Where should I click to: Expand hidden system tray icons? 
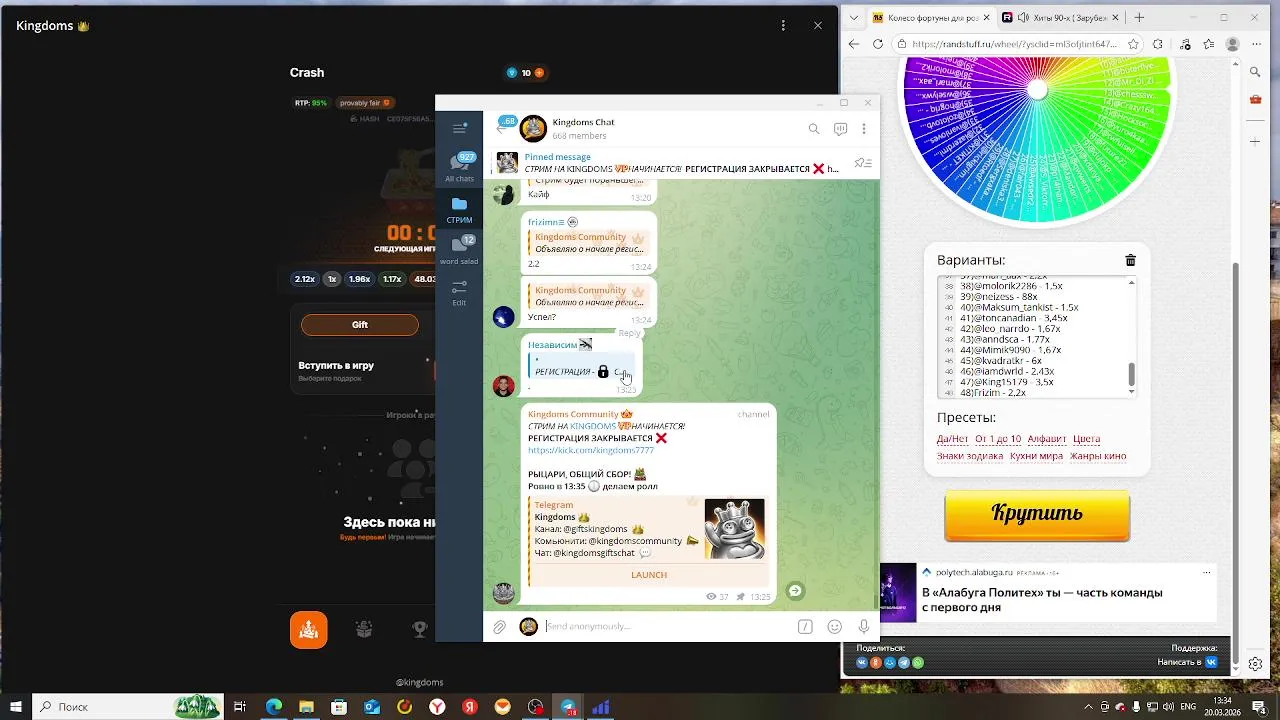1089,707
